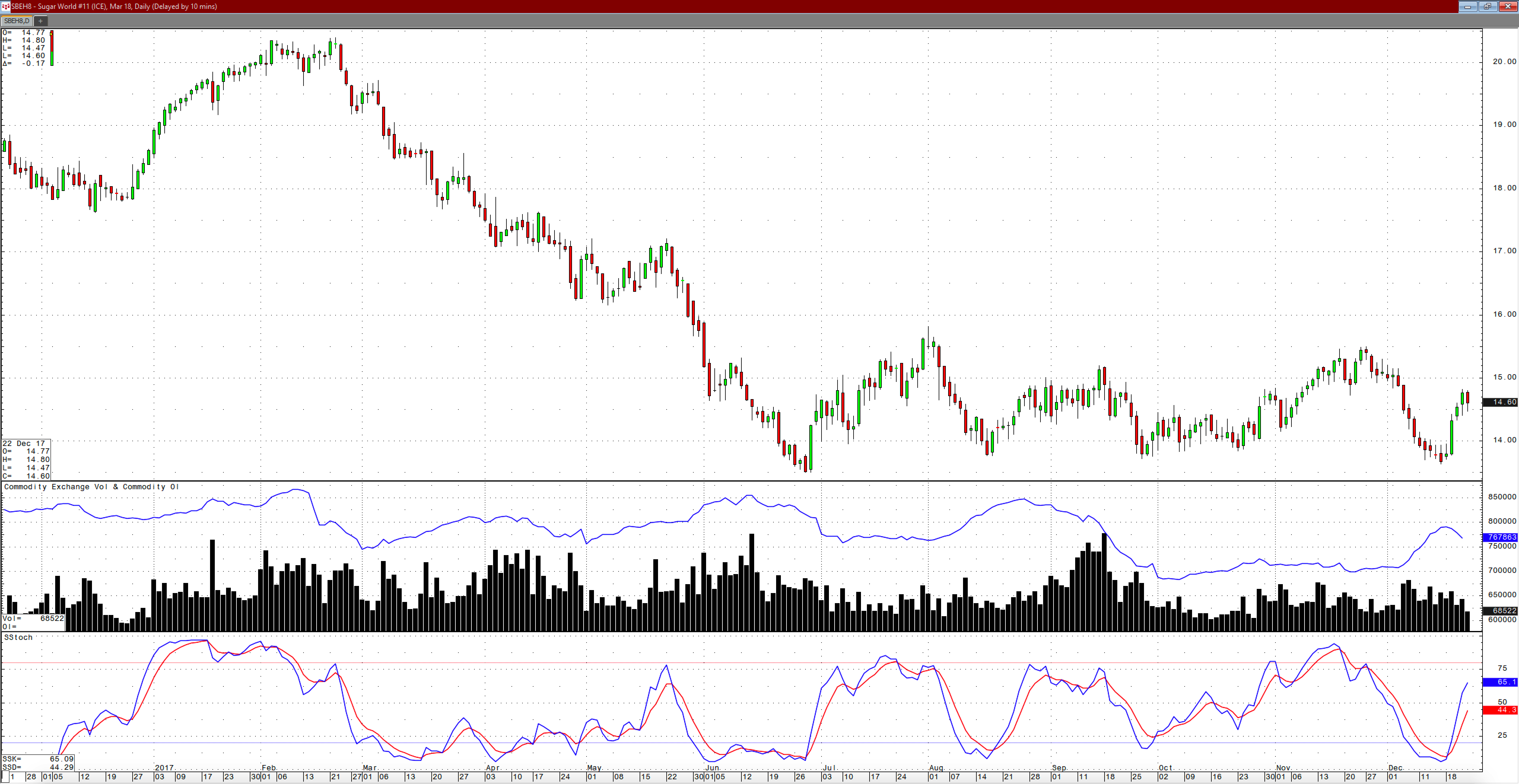
Task: Click the red 44.3 stochastic marker on the scale
Action: [x=1500, y=710]
